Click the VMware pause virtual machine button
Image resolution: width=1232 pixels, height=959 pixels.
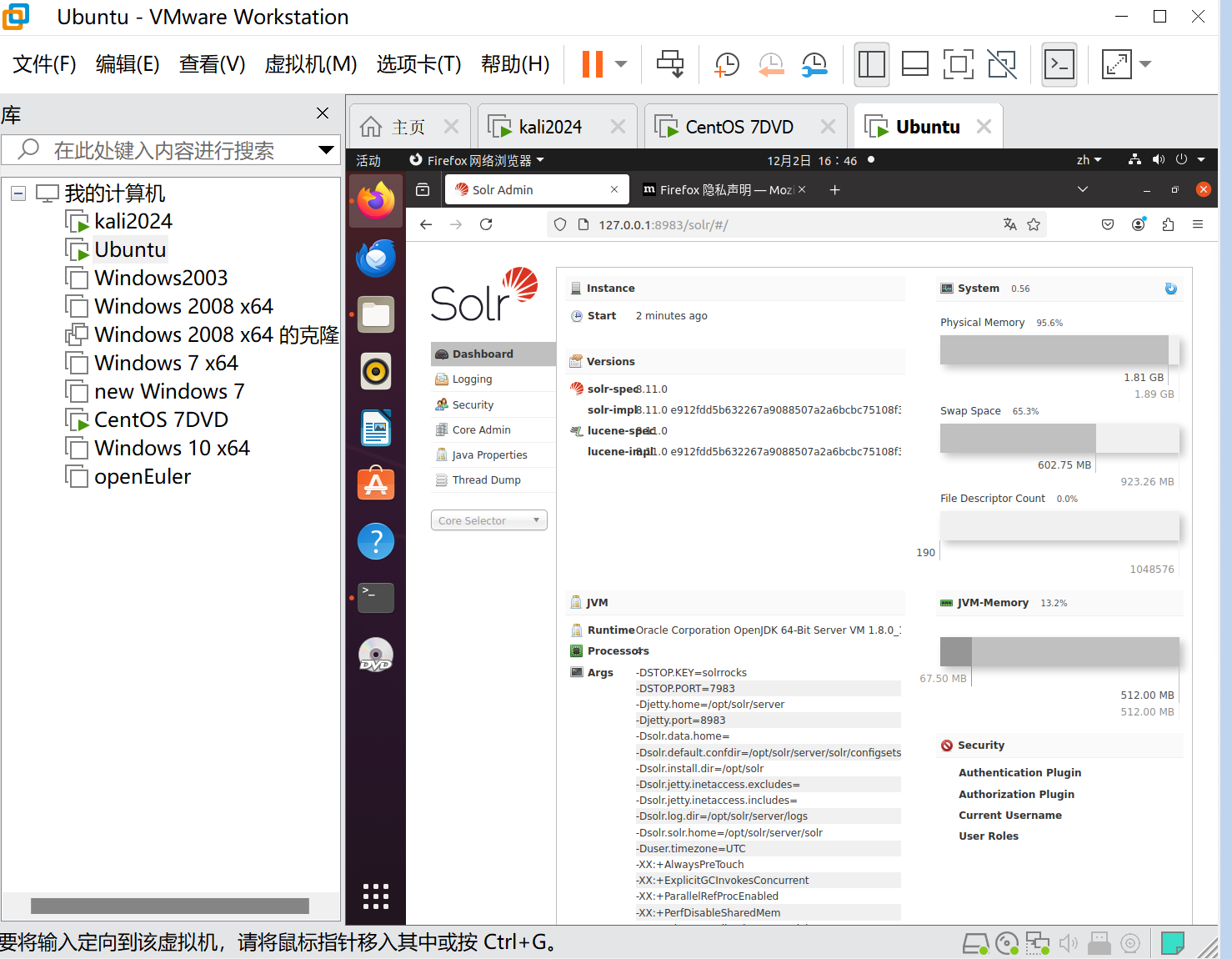[x=592, y=64]
